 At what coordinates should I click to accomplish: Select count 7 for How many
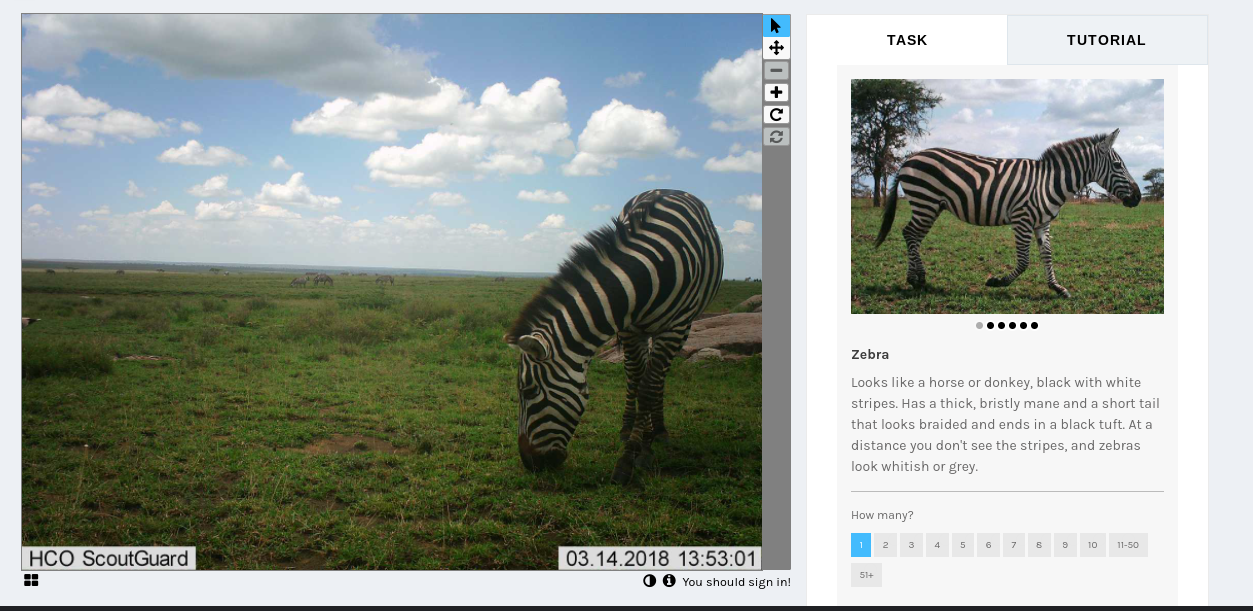point(1014,545)
